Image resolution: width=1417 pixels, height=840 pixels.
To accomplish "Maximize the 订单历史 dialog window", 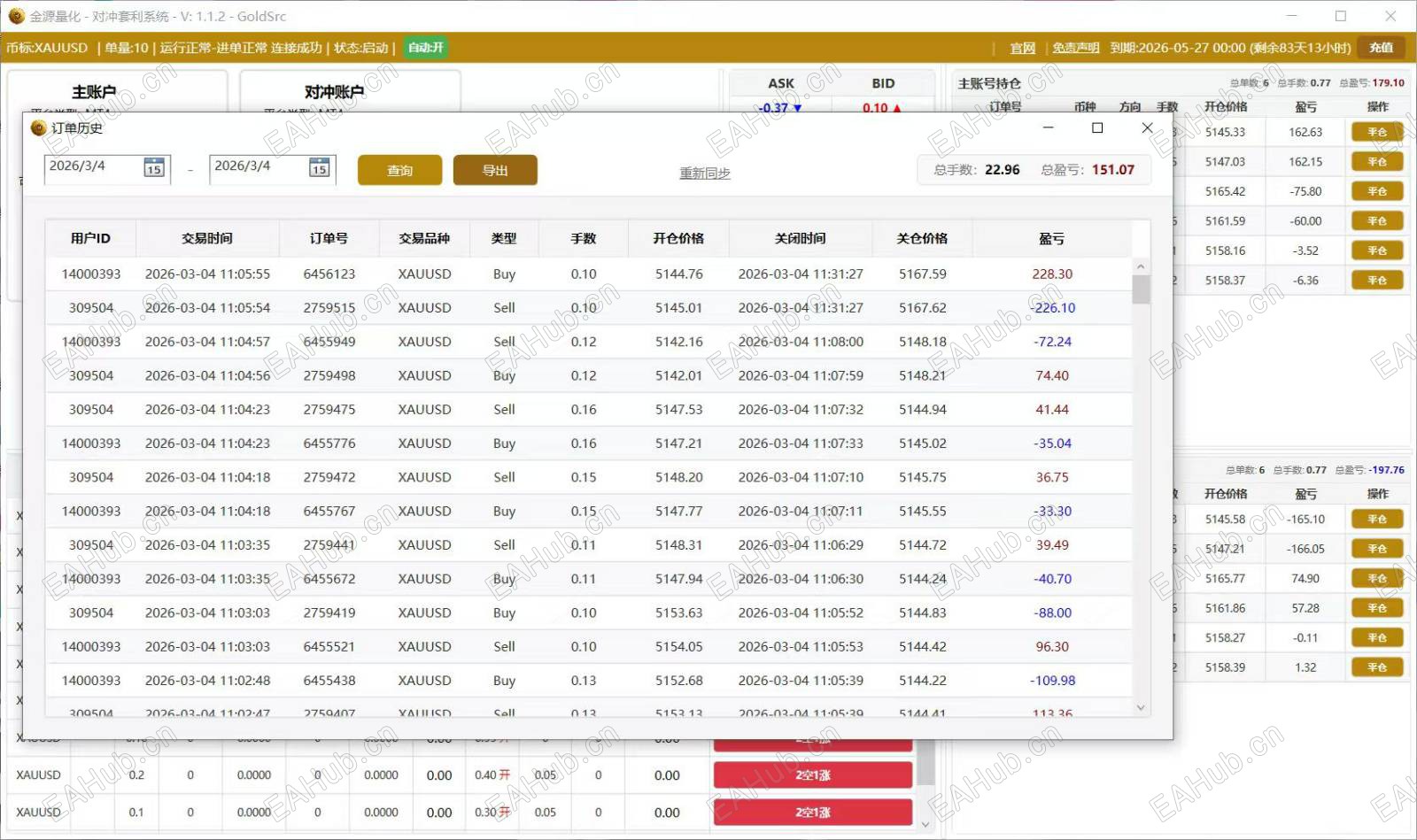I will pyautogui.click(x=1097, y=128).
